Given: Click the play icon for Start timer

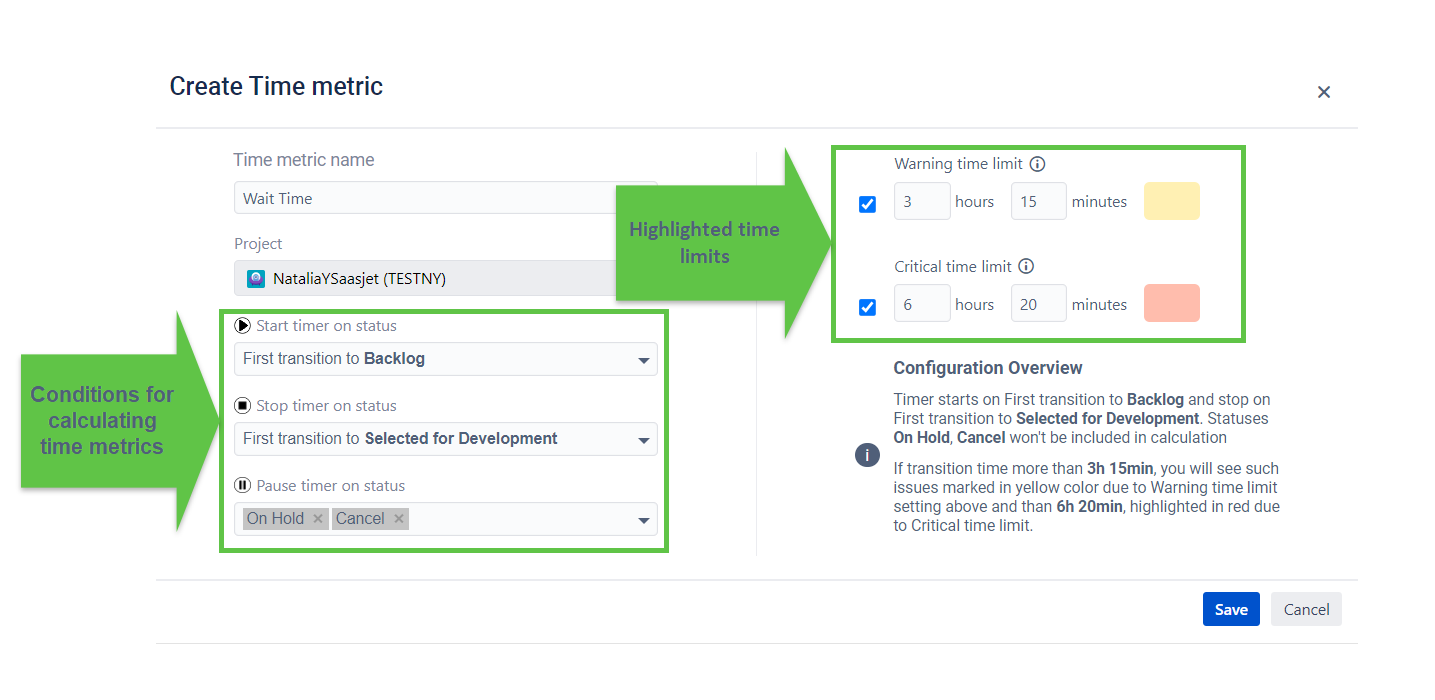Looking at the screenshot, I should click(x=242, y=326).
